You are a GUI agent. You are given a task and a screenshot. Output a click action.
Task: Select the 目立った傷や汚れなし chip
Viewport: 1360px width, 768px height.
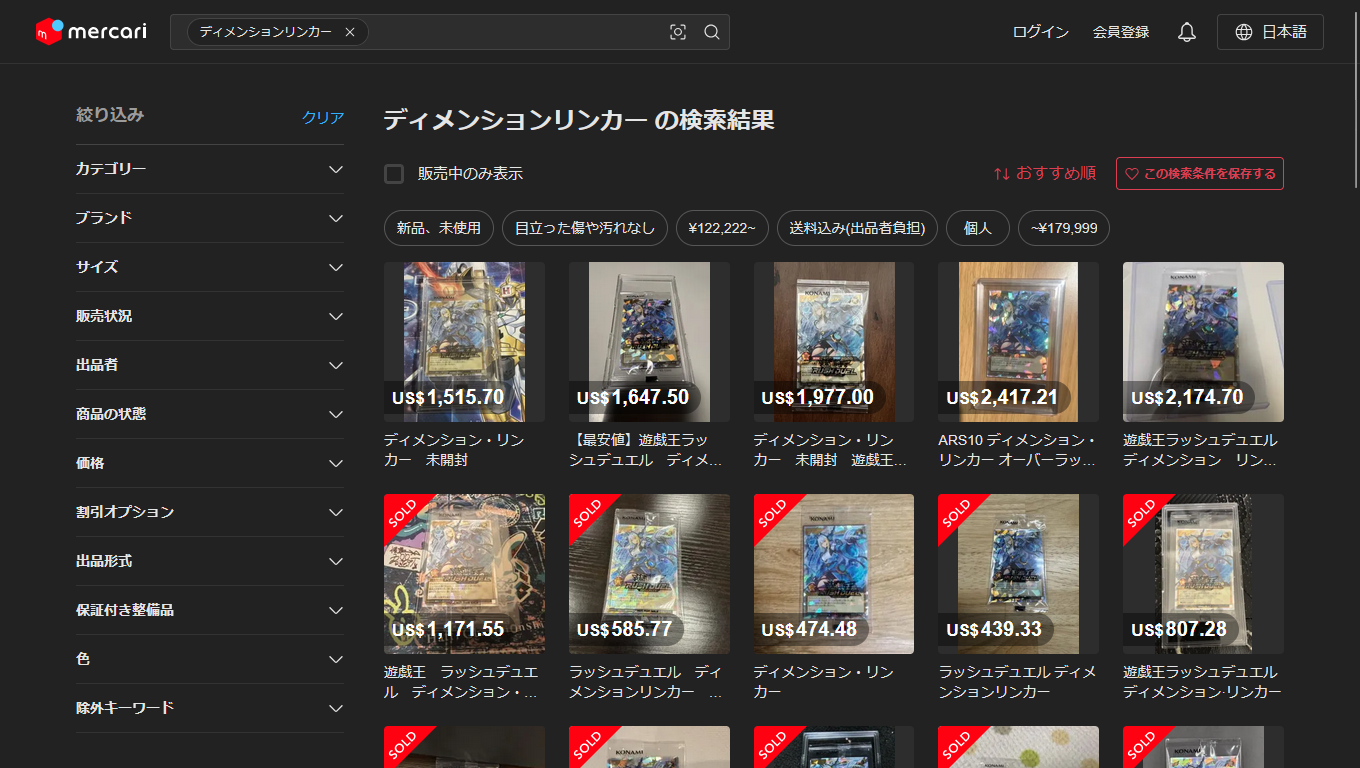coord(585,228)
